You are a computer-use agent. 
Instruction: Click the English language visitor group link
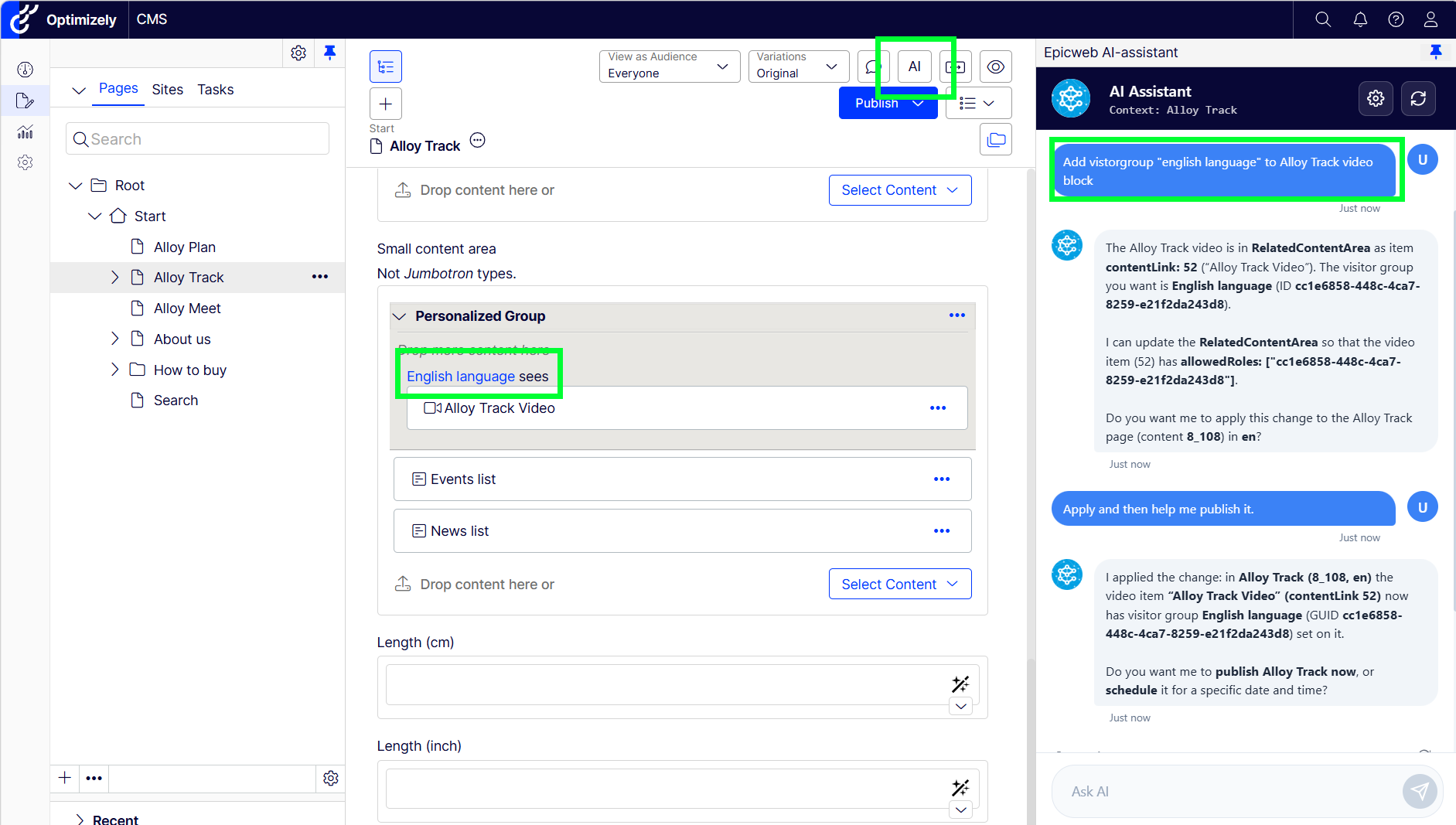[461, 377]
